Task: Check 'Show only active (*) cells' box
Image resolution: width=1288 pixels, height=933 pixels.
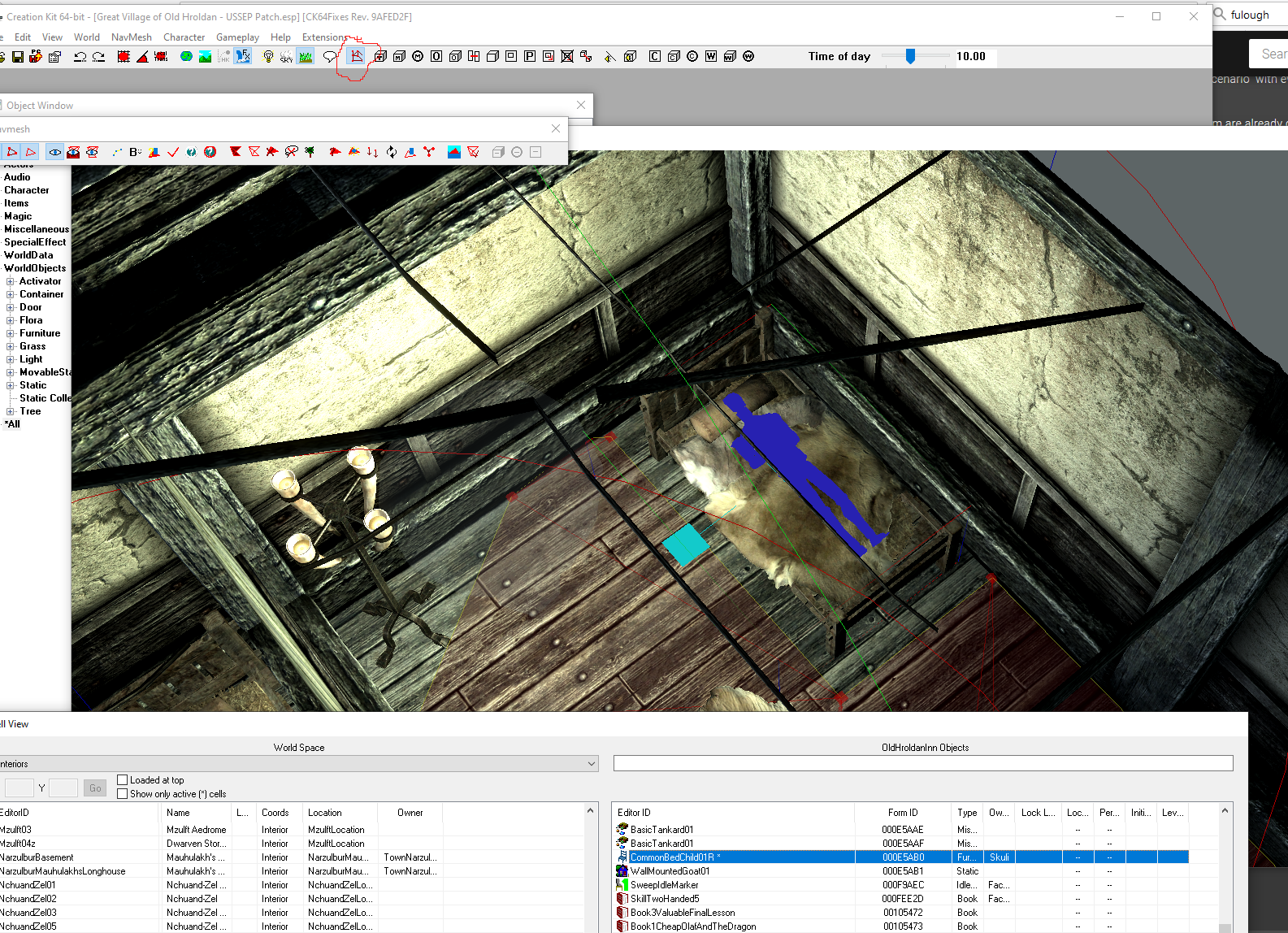Action: pyautogui.click(x=123, y=793)
